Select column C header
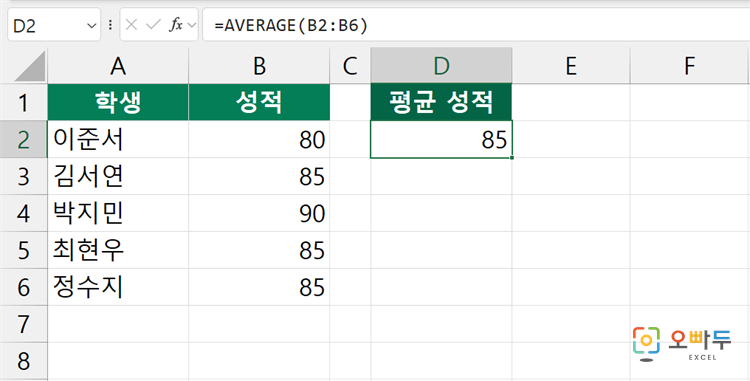 click(x=350, y=66)
